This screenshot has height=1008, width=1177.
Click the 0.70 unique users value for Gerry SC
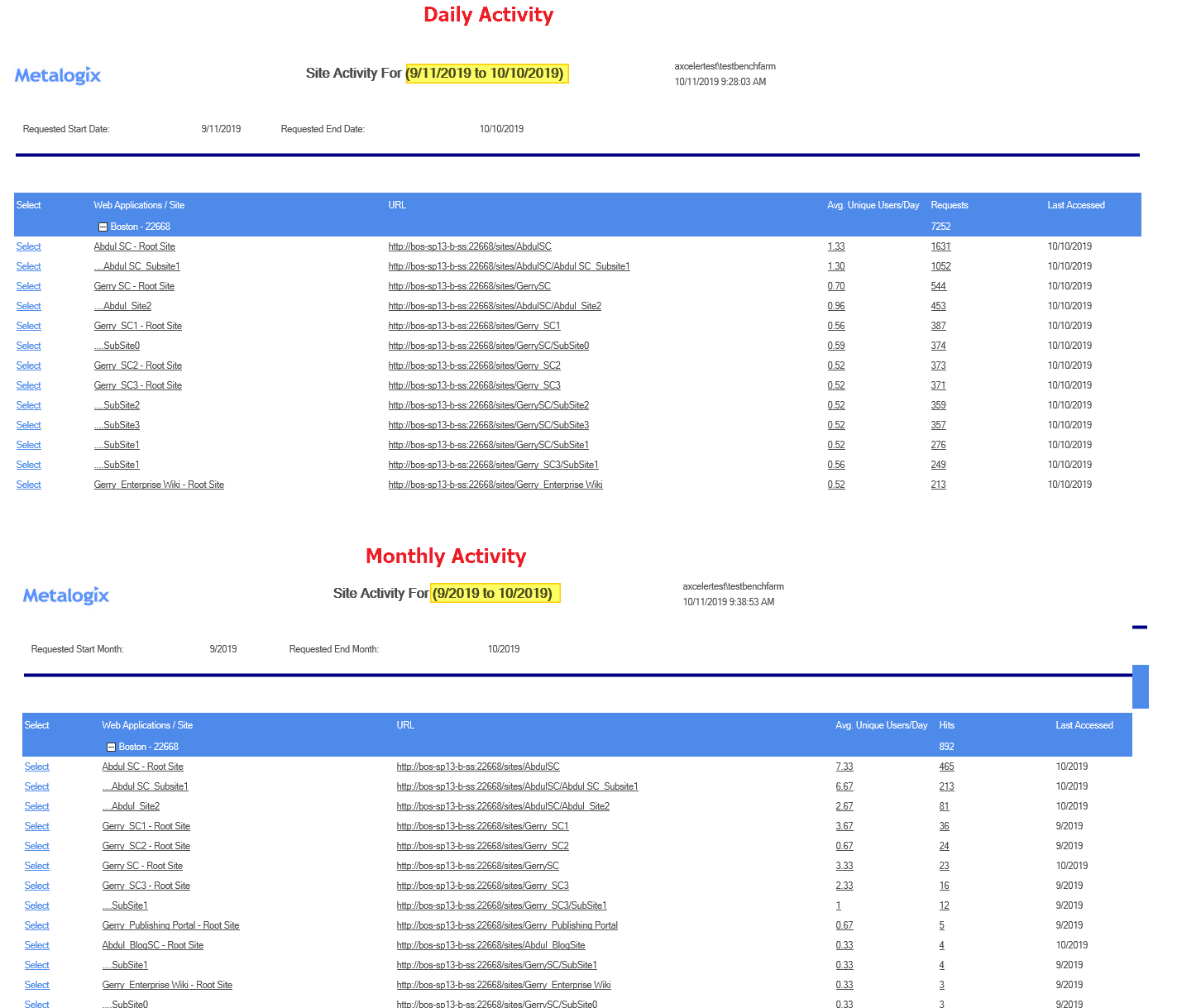[835, 285]
